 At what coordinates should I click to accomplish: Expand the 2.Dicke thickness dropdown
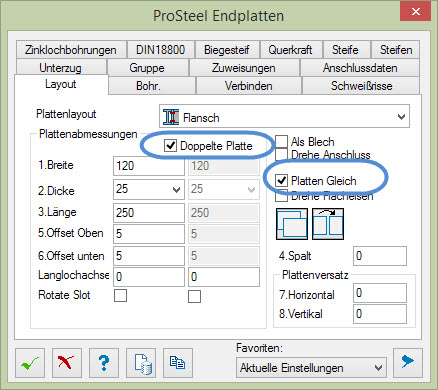pyautogui.click(x=149, y=189)
